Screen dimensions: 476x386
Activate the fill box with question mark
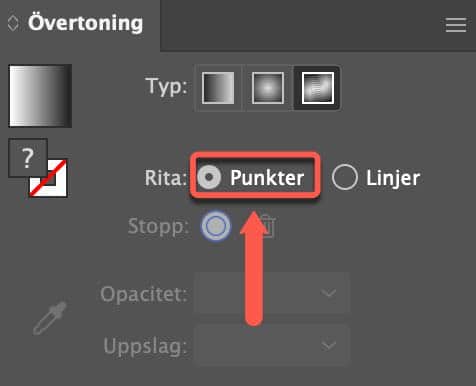[x=28, y=158]
